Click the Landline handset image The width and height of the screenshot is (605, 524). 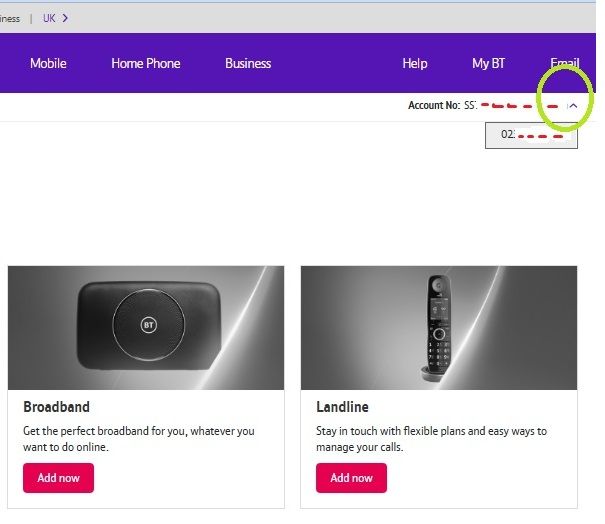(438, 327)
